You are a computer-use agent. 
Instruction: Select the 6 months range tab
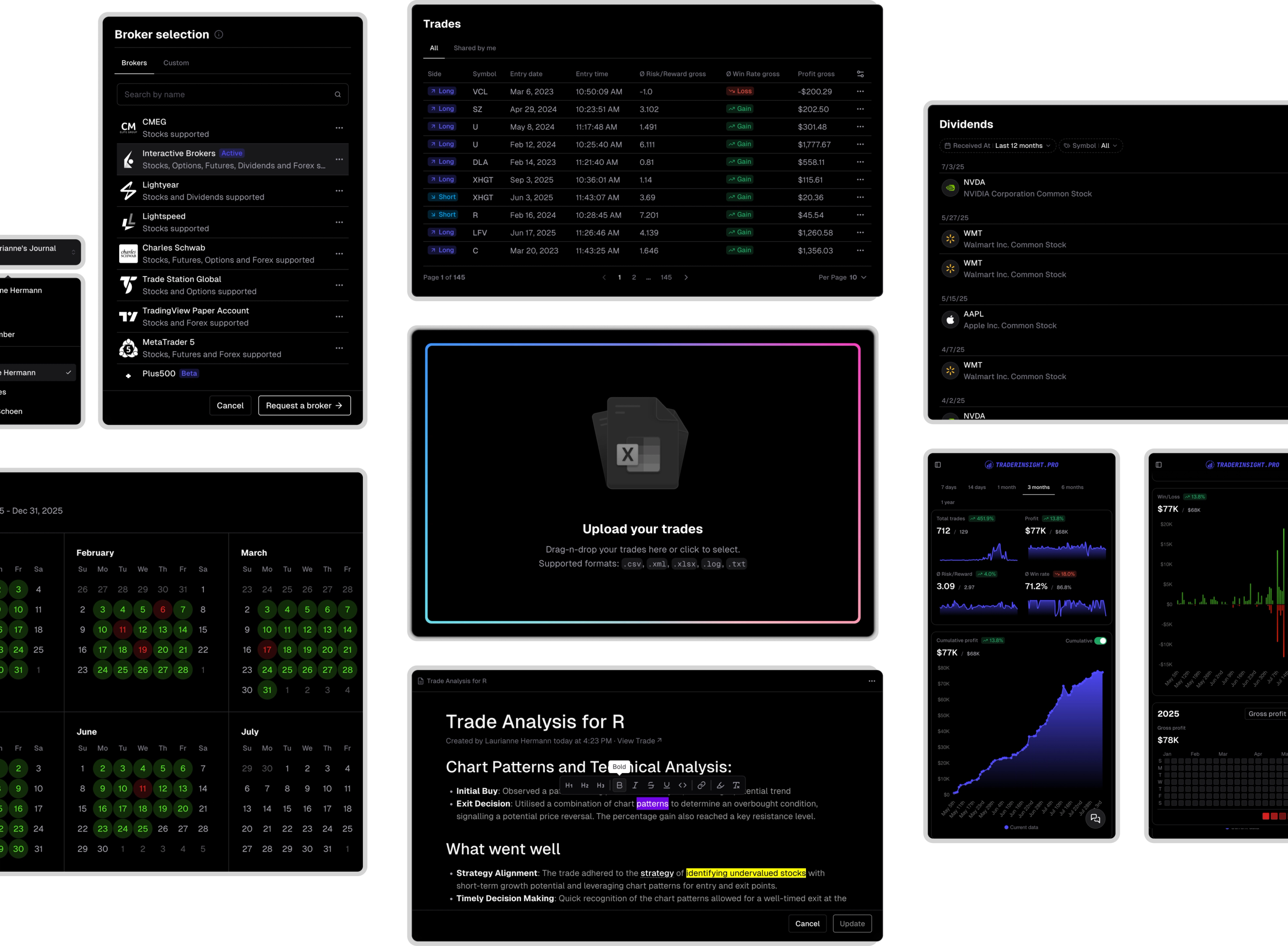coord(1072,487)
